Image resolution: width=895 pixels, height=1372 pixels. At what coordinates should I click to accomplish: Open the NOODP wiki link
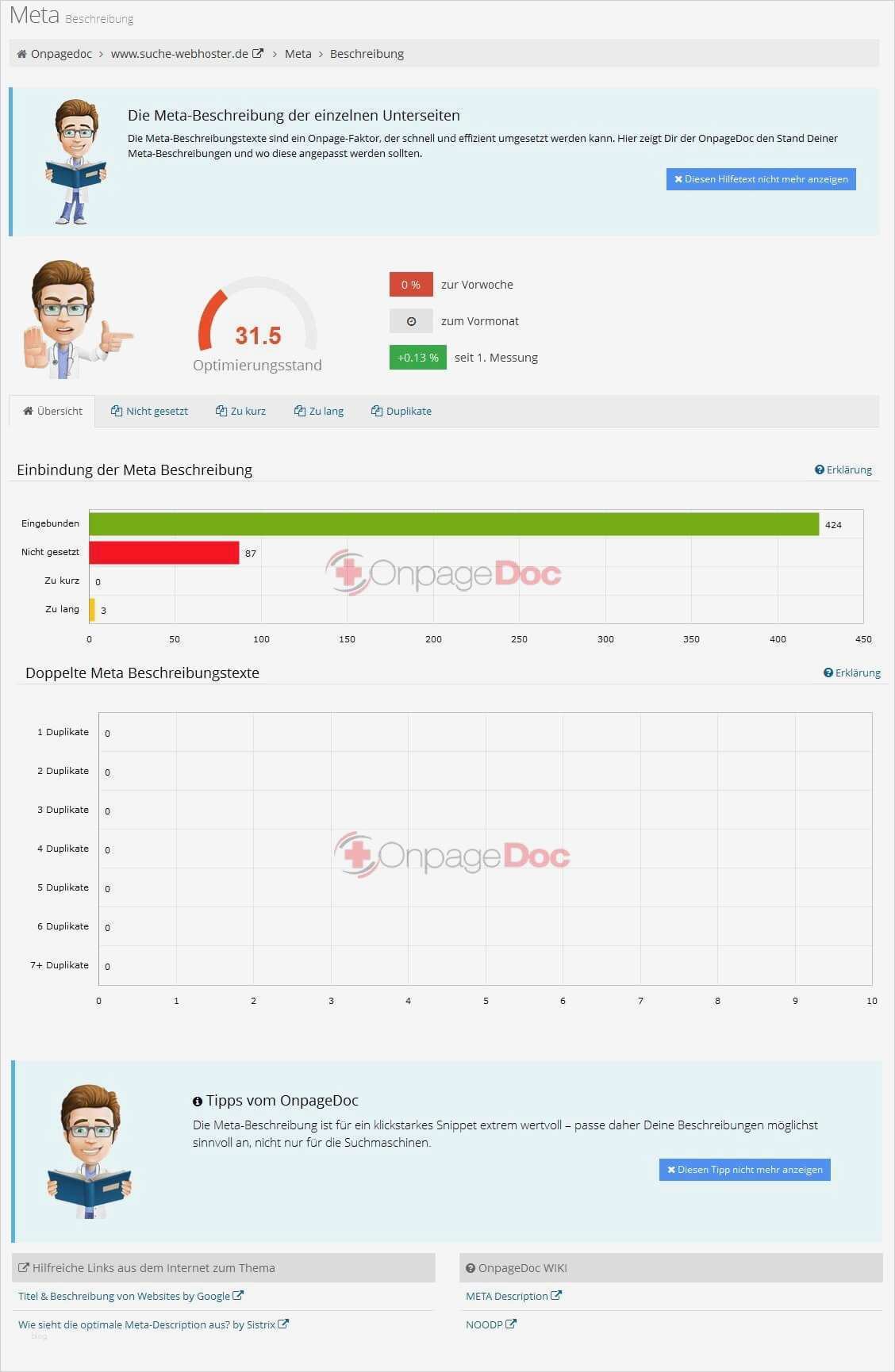point(491,1324)
